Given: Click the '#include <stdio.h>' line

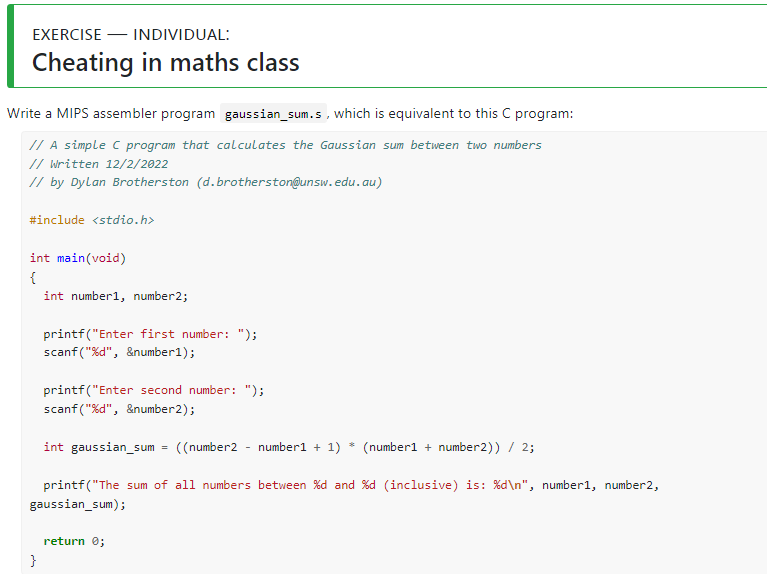Looking at the screenshot, I should pos(91,220).
